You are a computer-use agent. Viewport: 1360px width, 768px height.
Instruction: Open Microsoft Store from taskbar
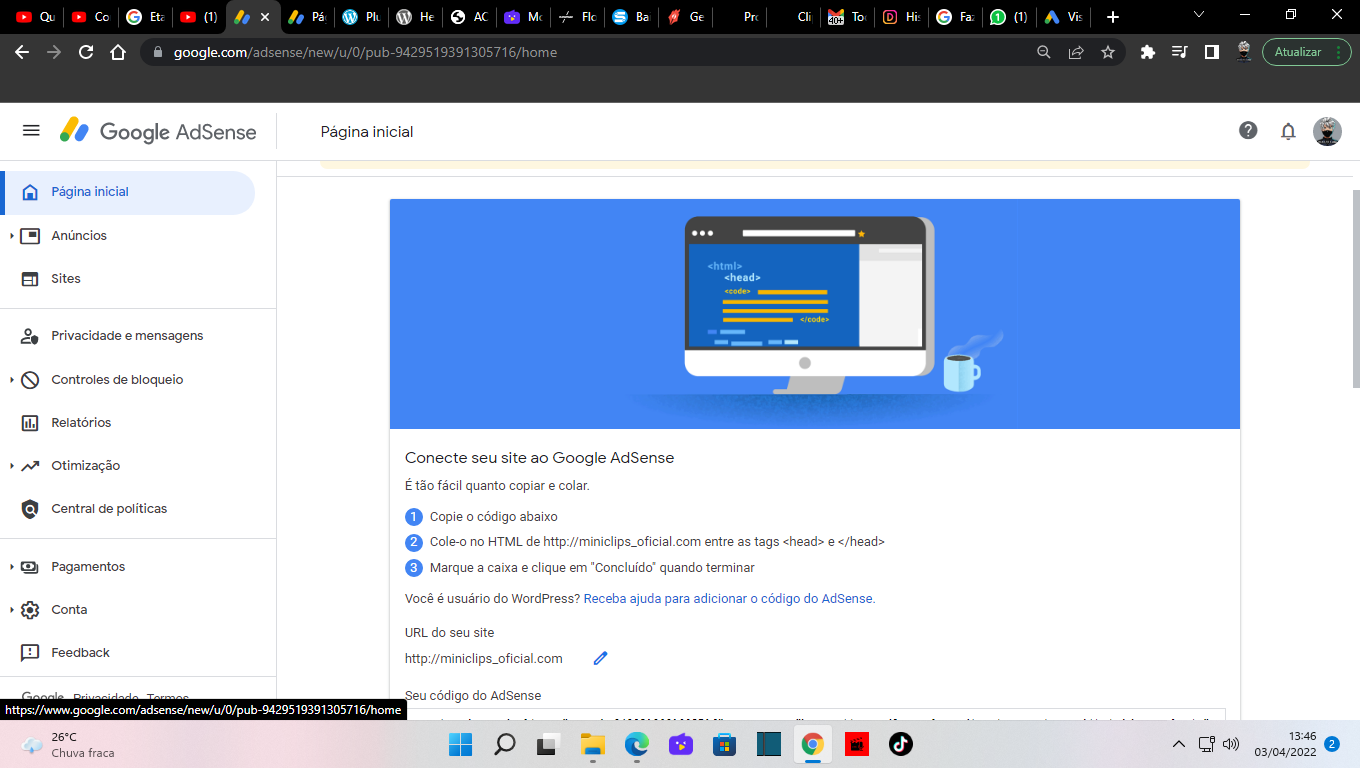coord(725,744)
